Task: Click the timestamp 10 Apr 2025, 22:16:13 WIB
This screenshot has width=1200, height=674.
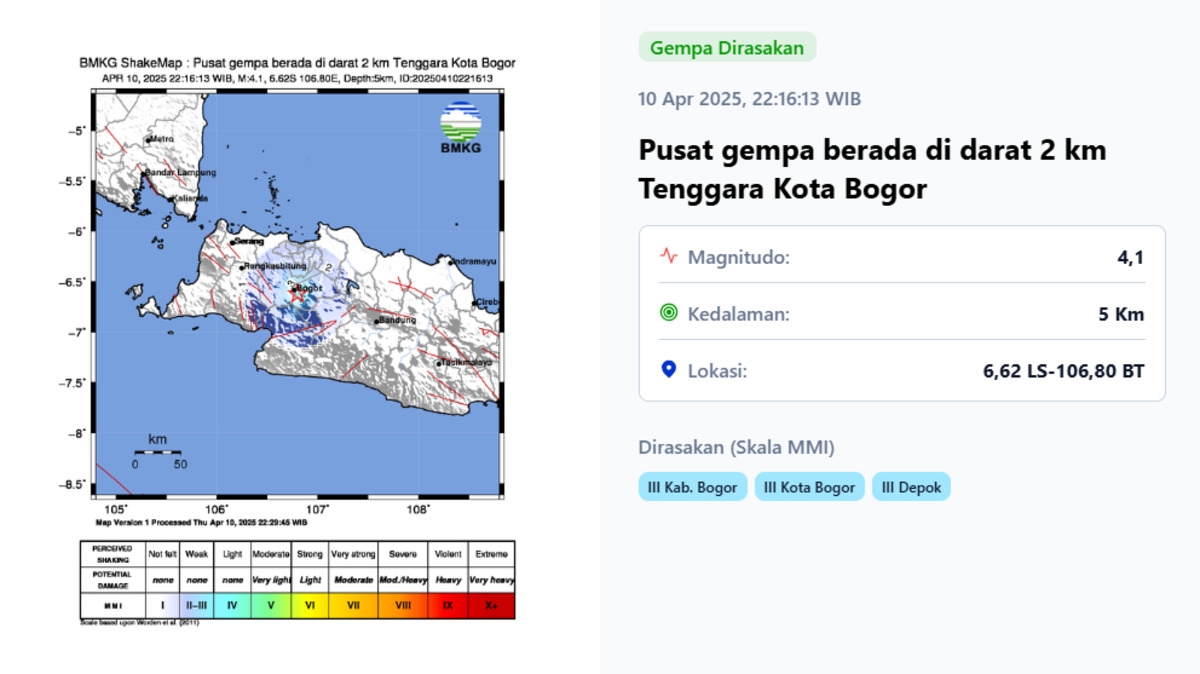Action: pos(749,99)
